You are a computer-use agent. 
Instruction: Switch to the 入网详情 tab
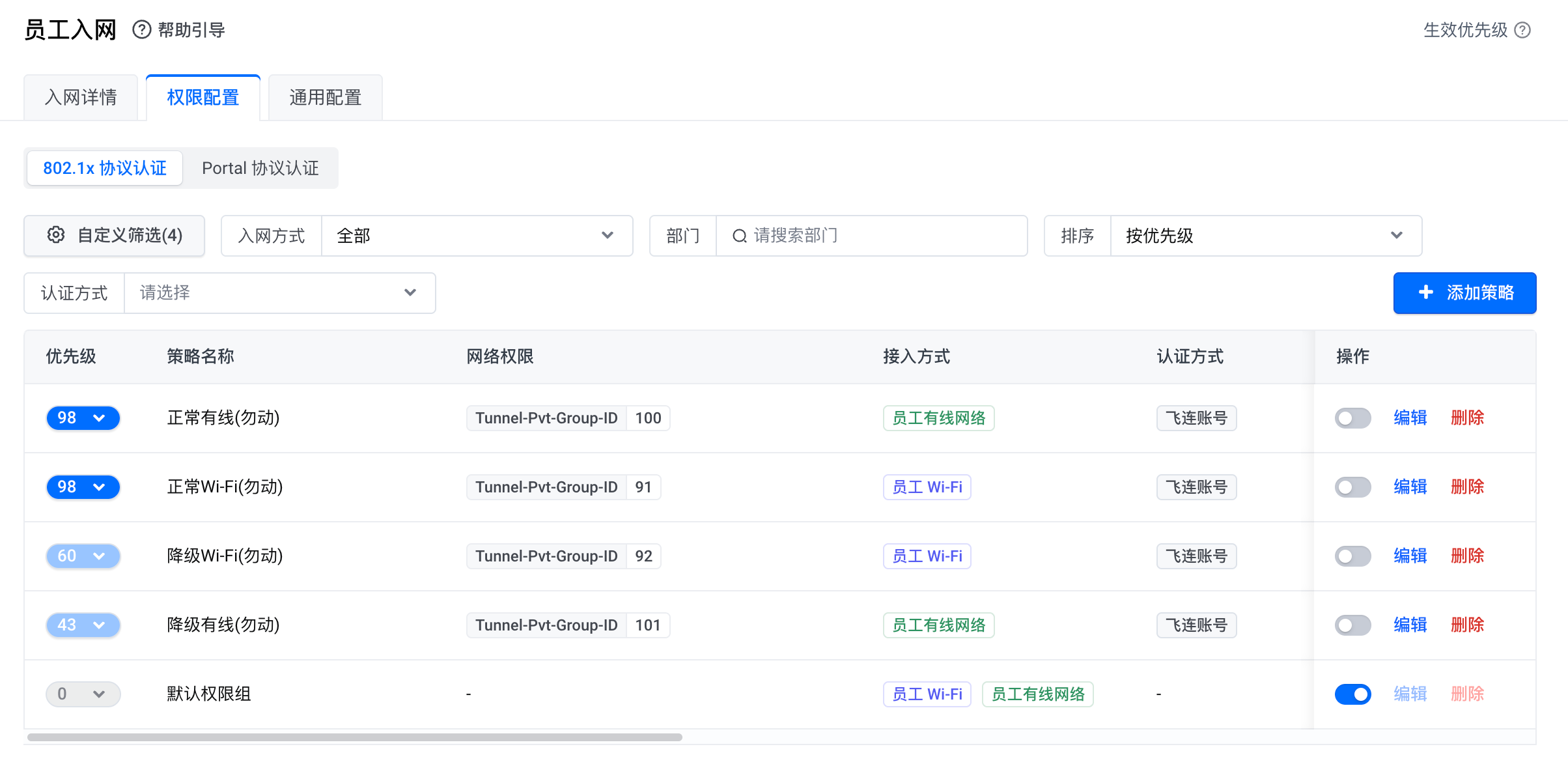pyautogui.click(x=81, y=98)
